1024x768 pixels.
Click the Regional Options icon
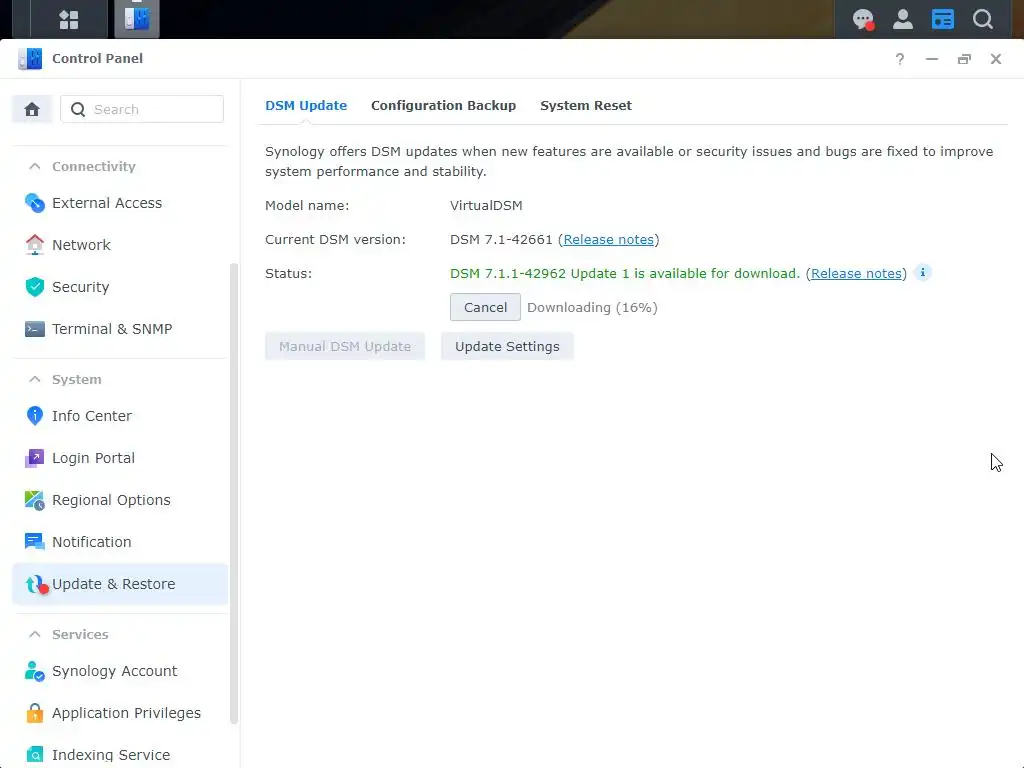35,500
